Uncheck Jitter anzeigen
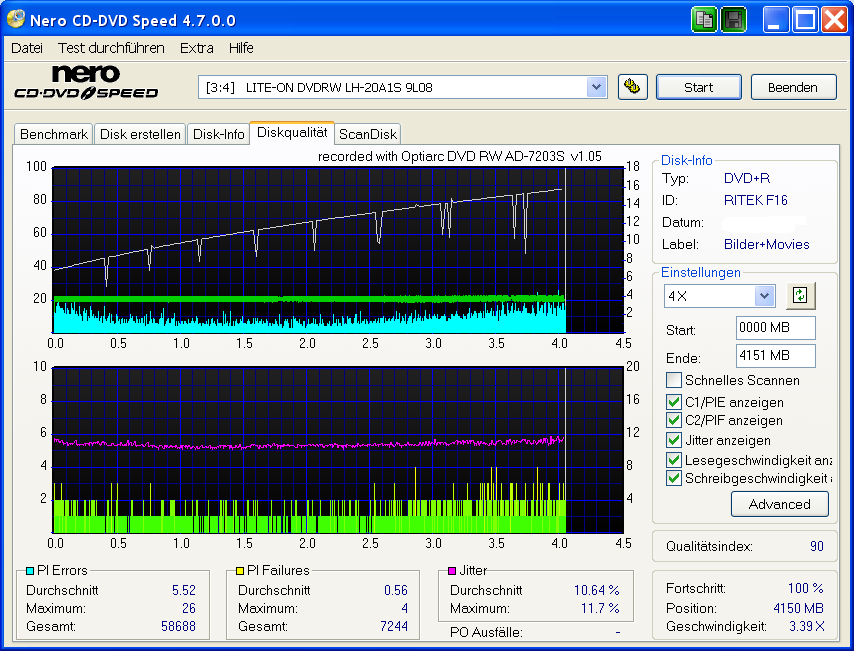The image size is (854, 651). click(x=674, y=440)
